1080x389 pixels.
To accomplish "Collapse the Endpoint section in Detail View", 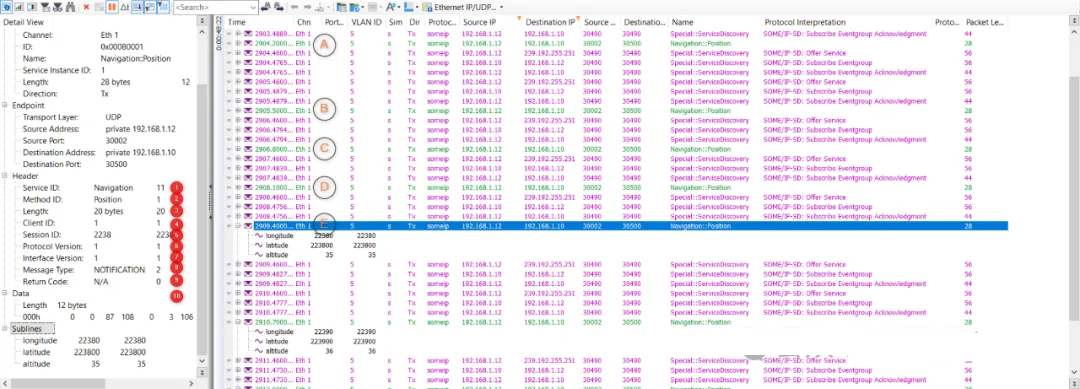I will (x=4, y=105).
